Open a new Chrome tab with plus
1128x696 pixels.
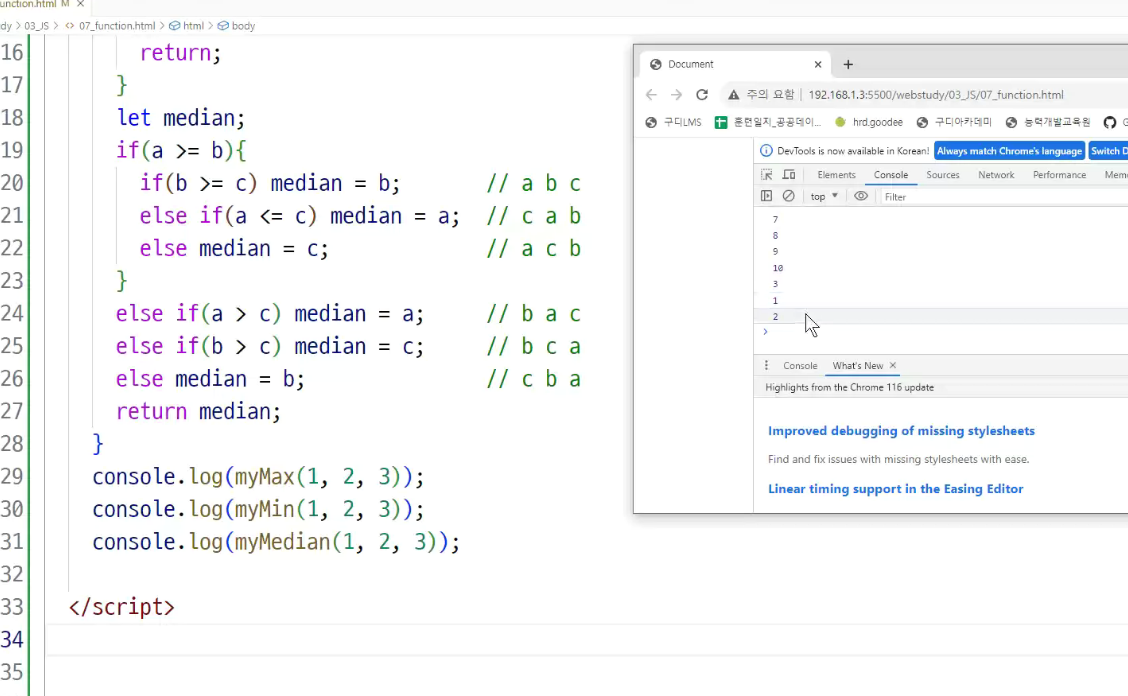[848, 65]
